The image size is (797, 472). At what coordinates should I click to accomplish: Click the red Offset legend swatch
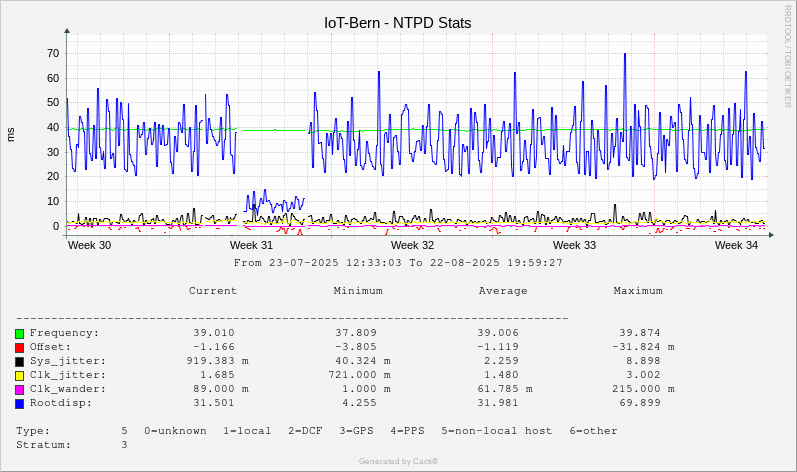tap(19, 348)
